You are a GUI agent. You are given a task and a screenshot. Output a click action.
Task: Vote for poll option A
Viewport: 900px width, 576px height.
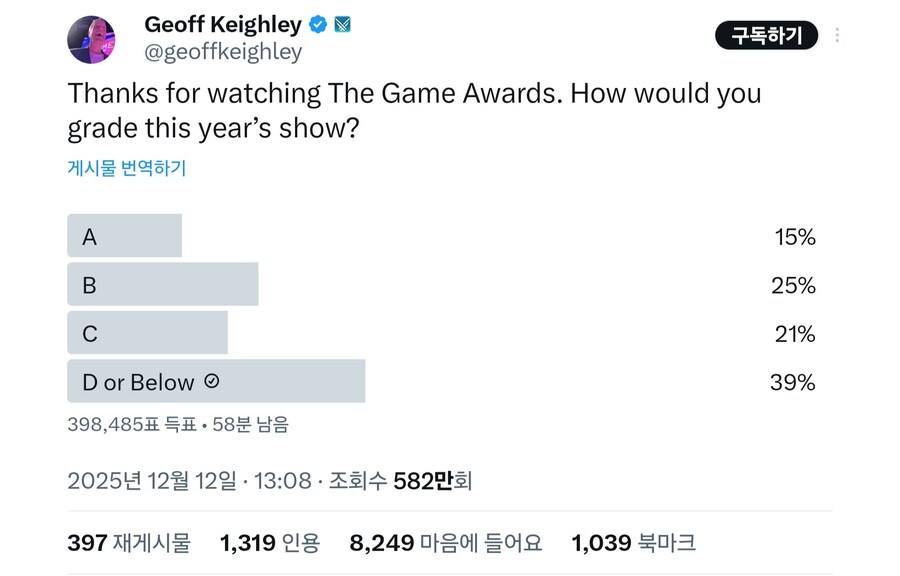(x=124, y=236)
